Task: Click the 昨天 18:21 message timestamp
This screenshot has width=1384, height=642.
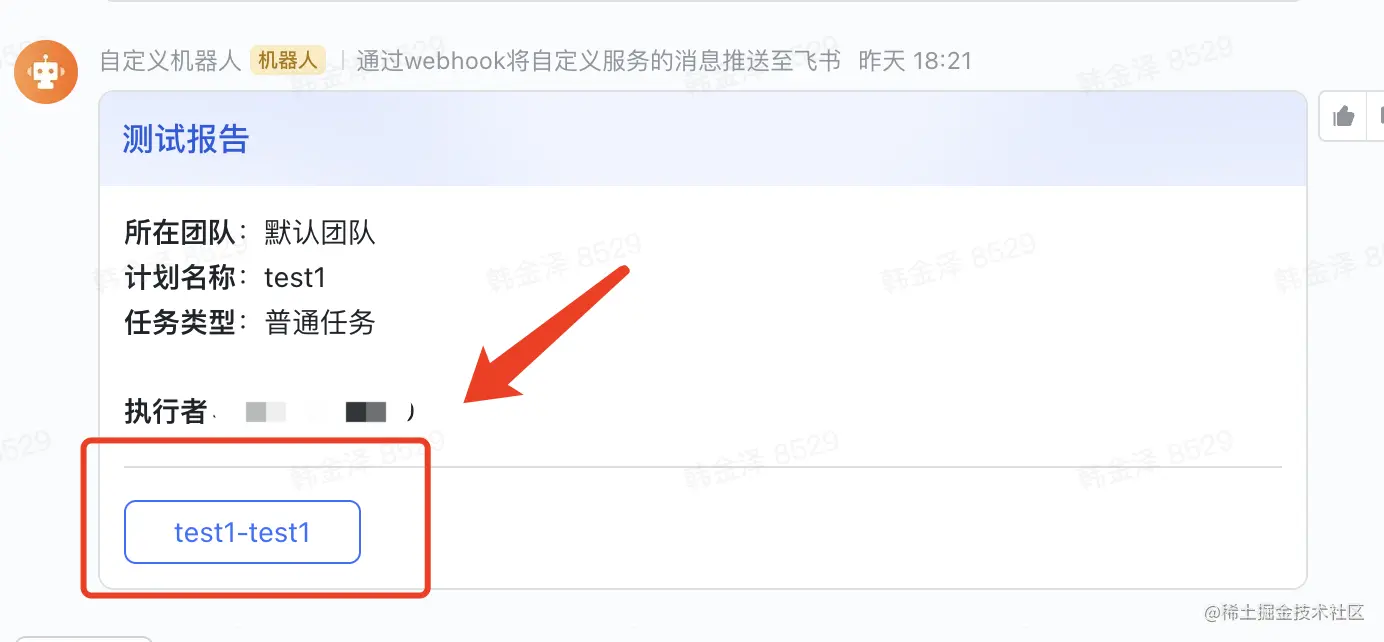Action: coord(915,60)
